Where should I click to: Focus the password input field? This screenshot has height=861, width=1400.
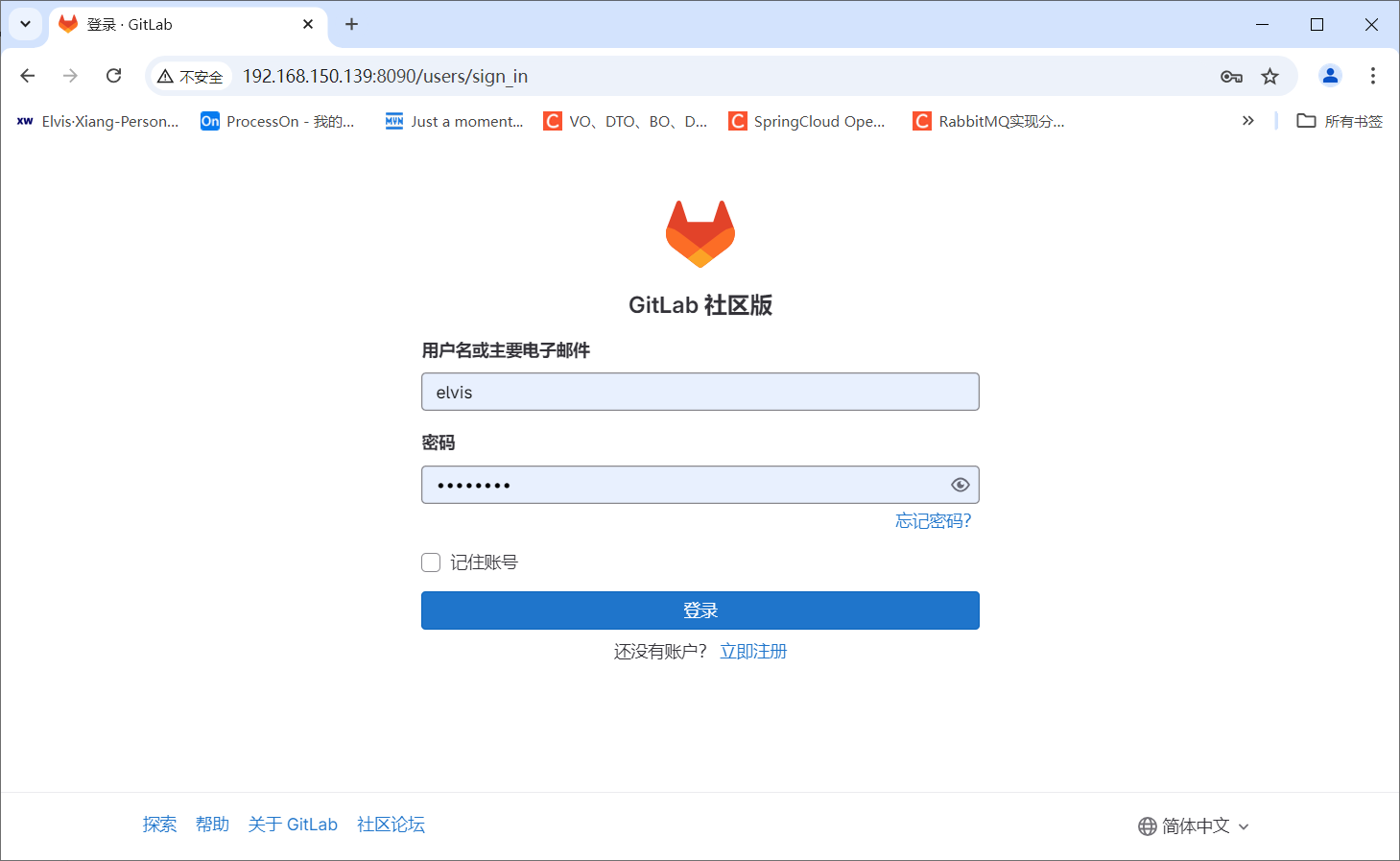tap(700, 485)
